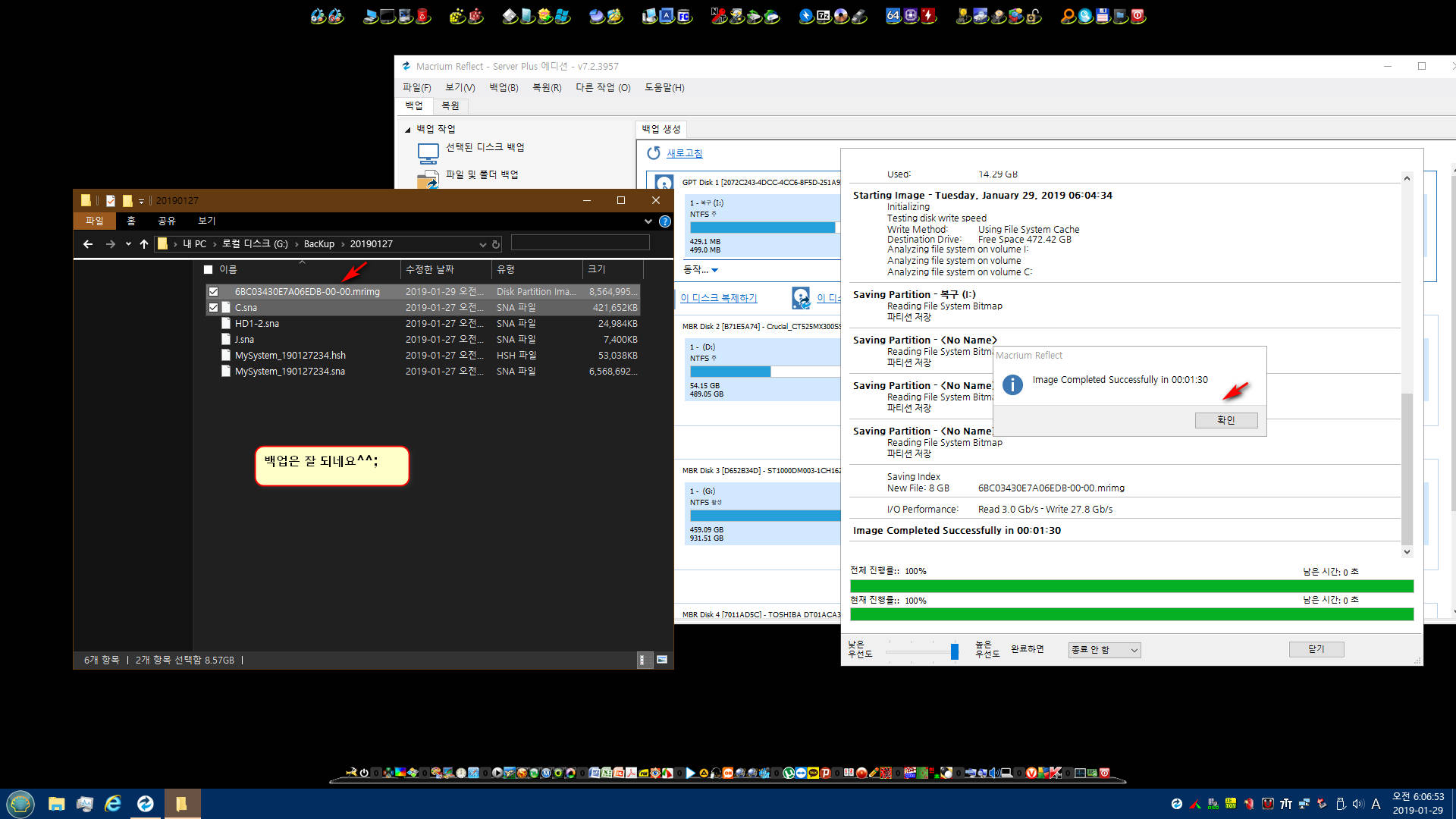1456x819 pixels.
Task: Open File Explorer from the taskbar
Action: 56,804
